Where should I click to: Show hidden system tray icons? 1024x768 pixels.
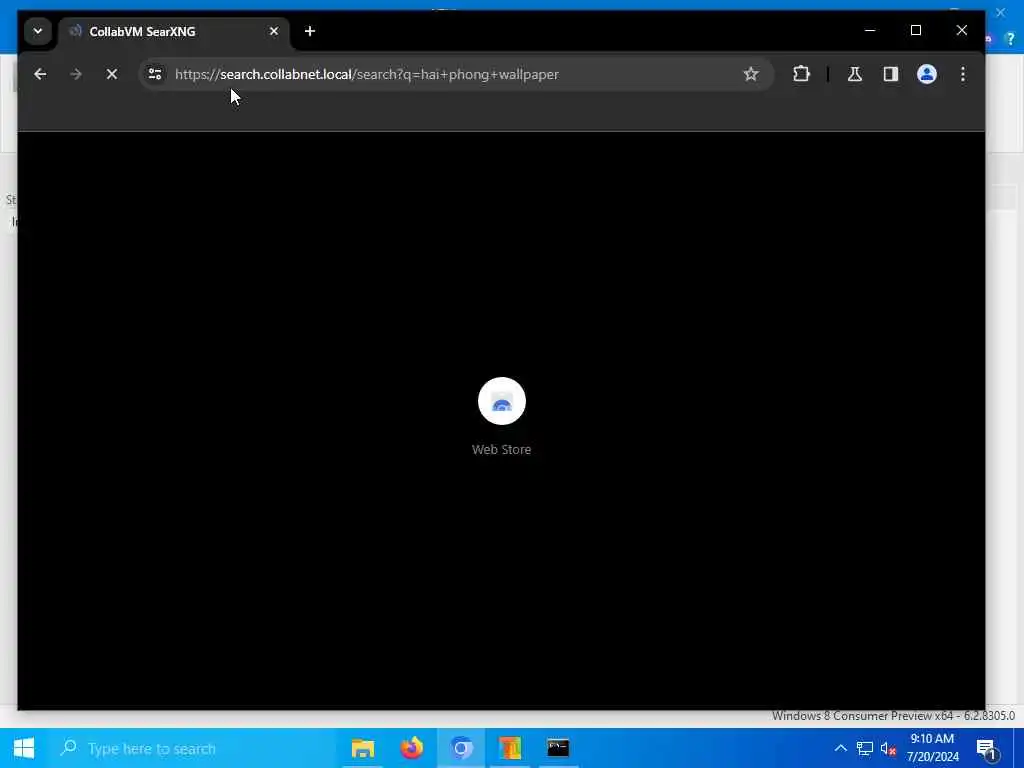coord(840,748)
